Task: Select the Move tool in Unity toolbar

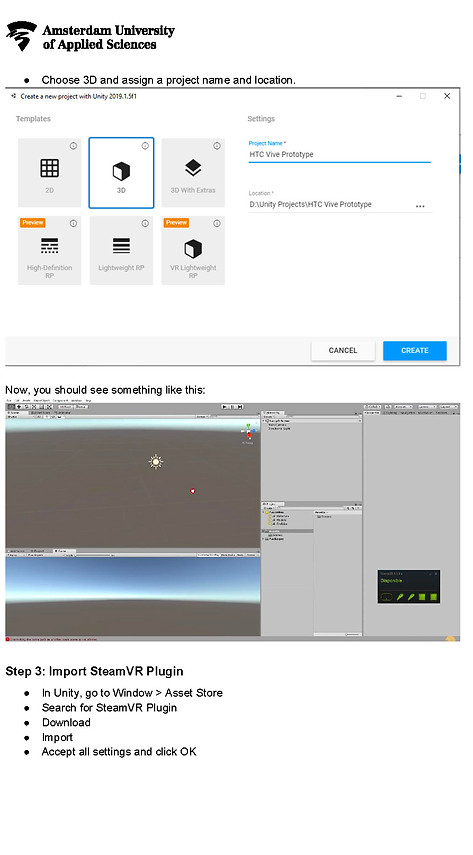Action: [19, 406]
